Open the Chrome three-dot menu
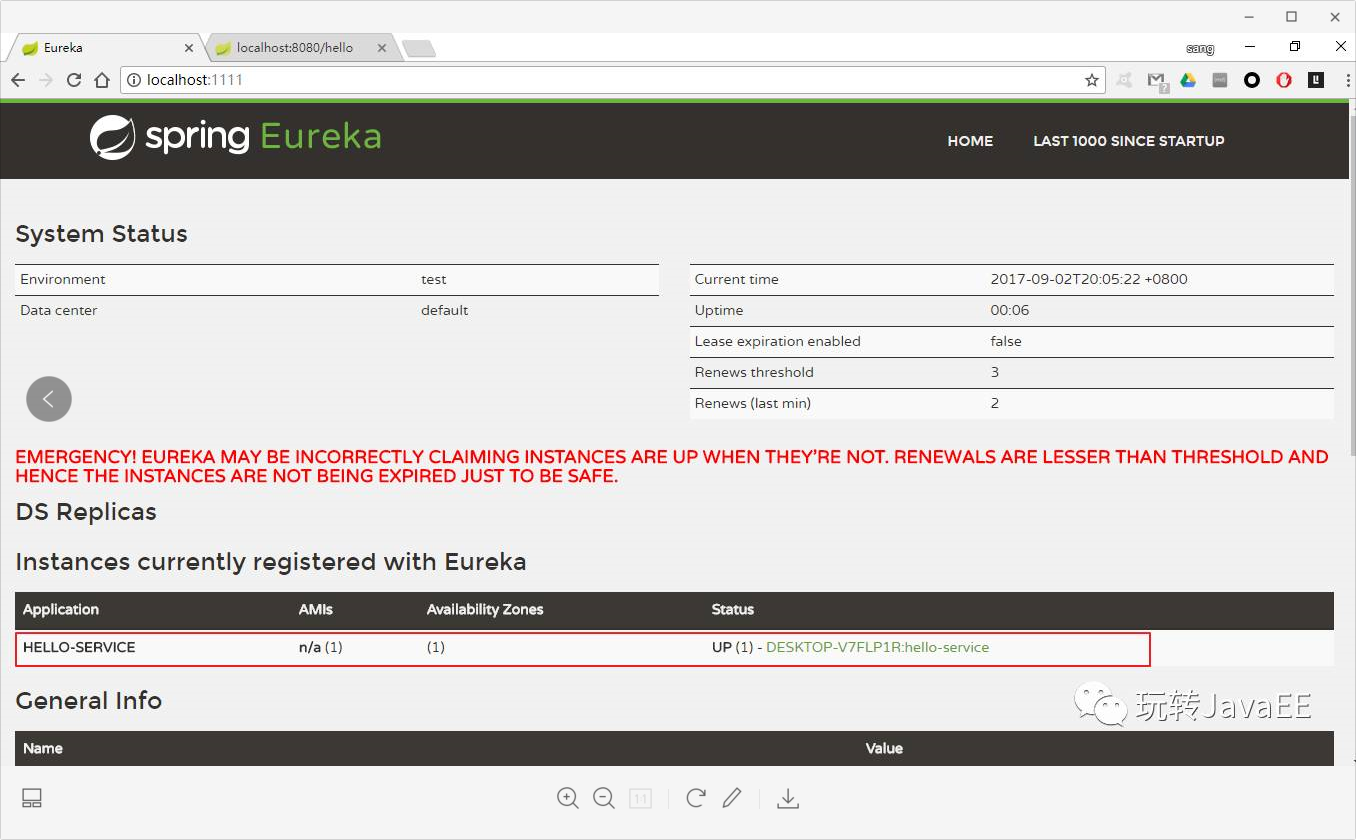 point(1346,80)
